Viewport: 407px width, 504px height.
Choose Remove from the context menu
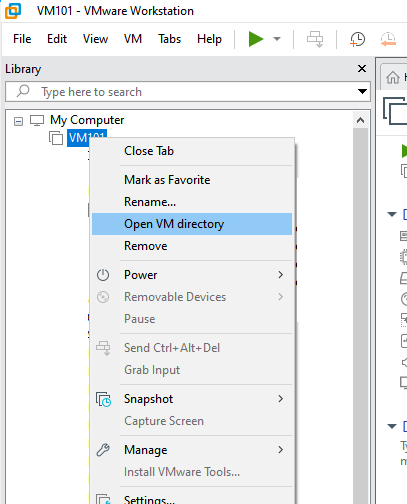(x=192, y=246)
